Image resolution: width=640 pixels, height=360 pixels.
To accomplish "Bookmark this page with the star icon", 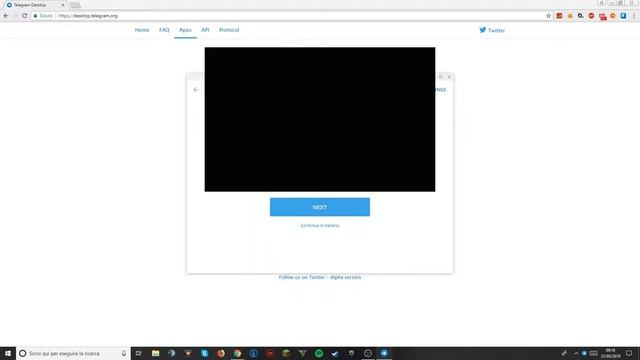I will click(548, 16).
